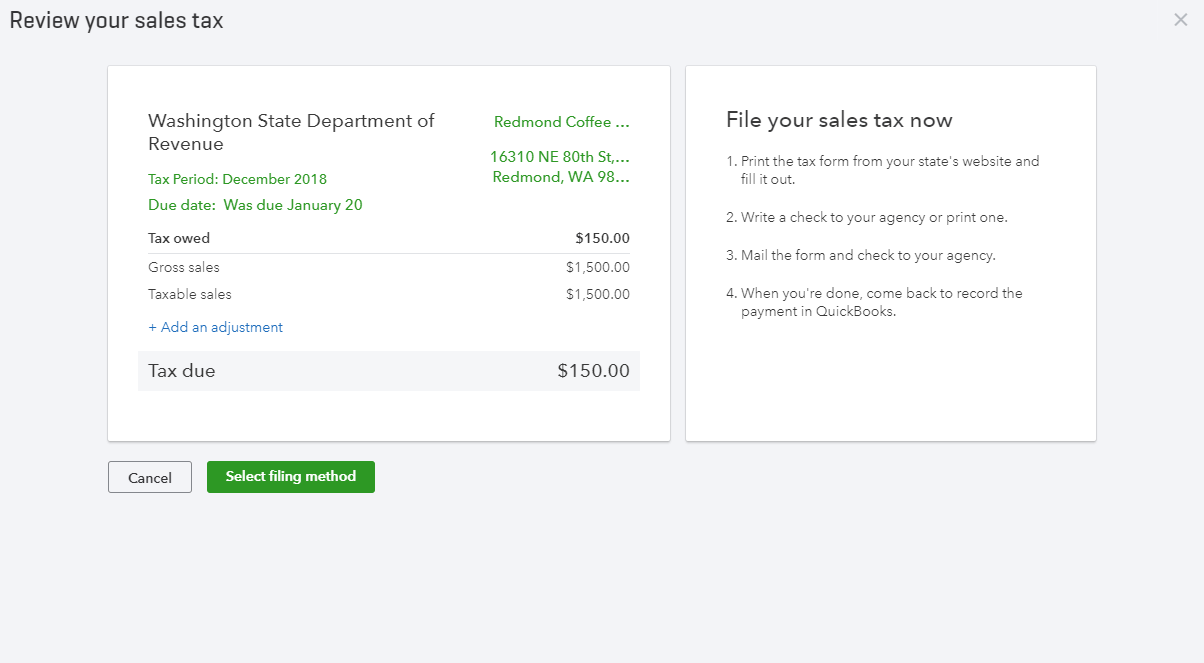This screenshot has height=663, width=1204.
Task: Click the Gross sales row label
Action: (184, 267)
